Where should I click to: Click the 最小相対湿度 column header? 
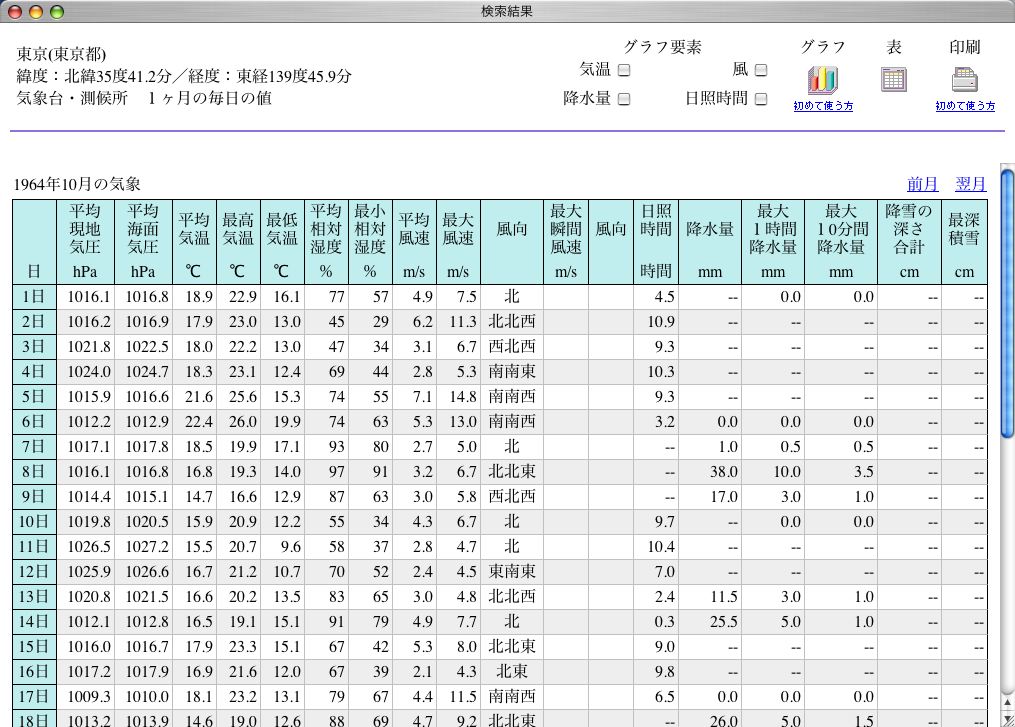tap(370, 242)
